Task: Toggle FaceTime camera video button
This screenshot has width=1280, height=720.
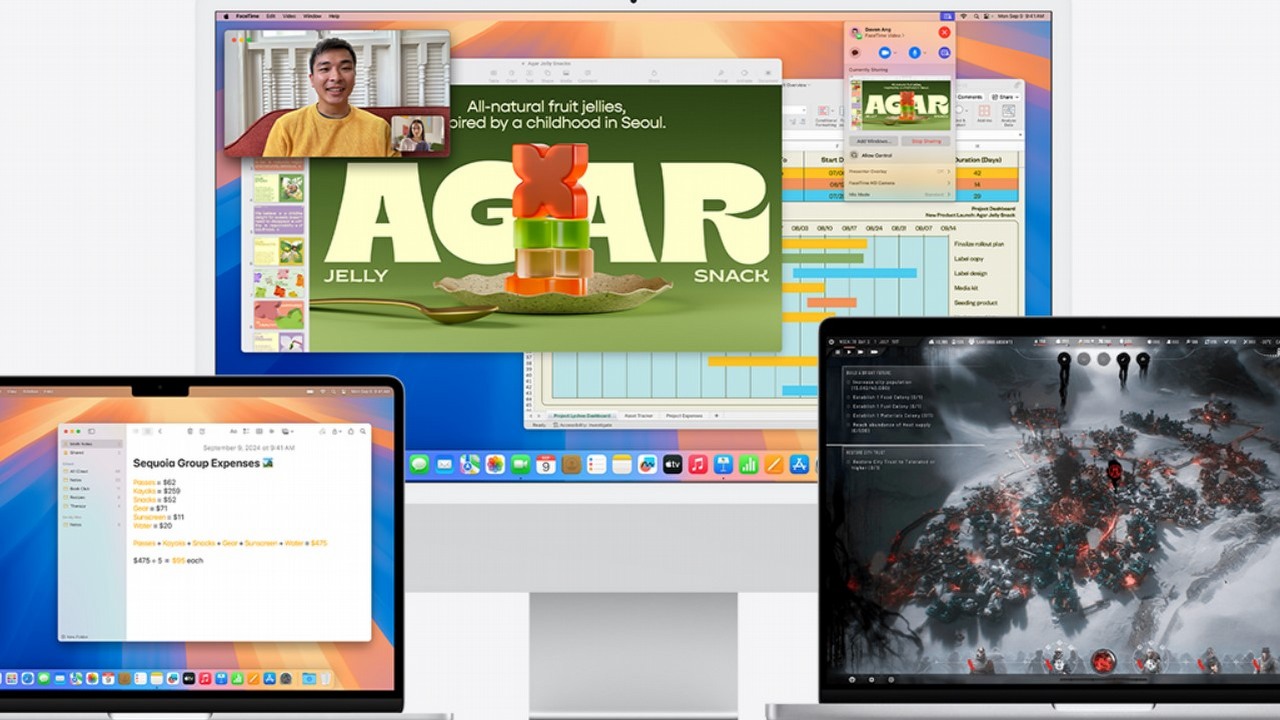Action: click(885, 52)
